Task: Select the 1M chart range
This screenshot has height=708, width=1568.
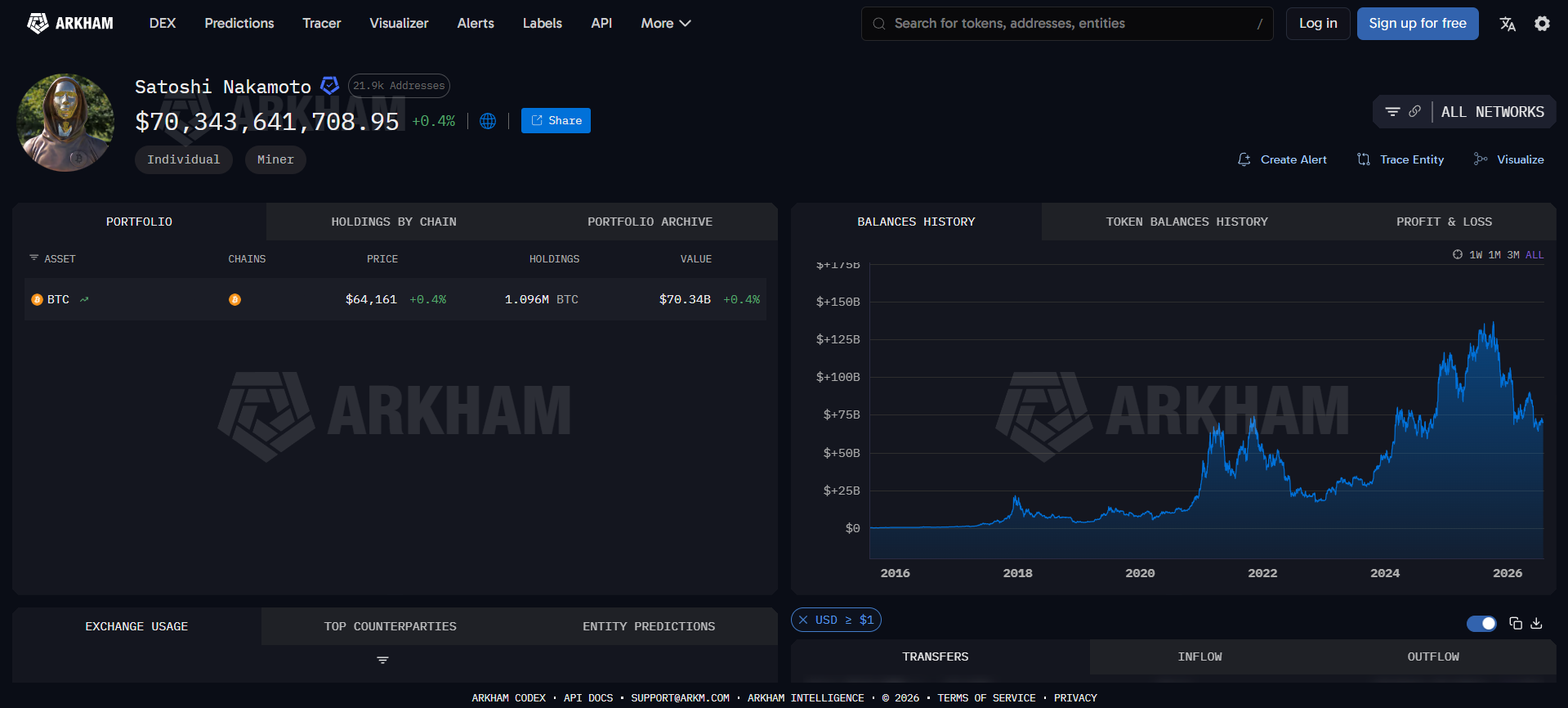Action: click(1494, 255)
